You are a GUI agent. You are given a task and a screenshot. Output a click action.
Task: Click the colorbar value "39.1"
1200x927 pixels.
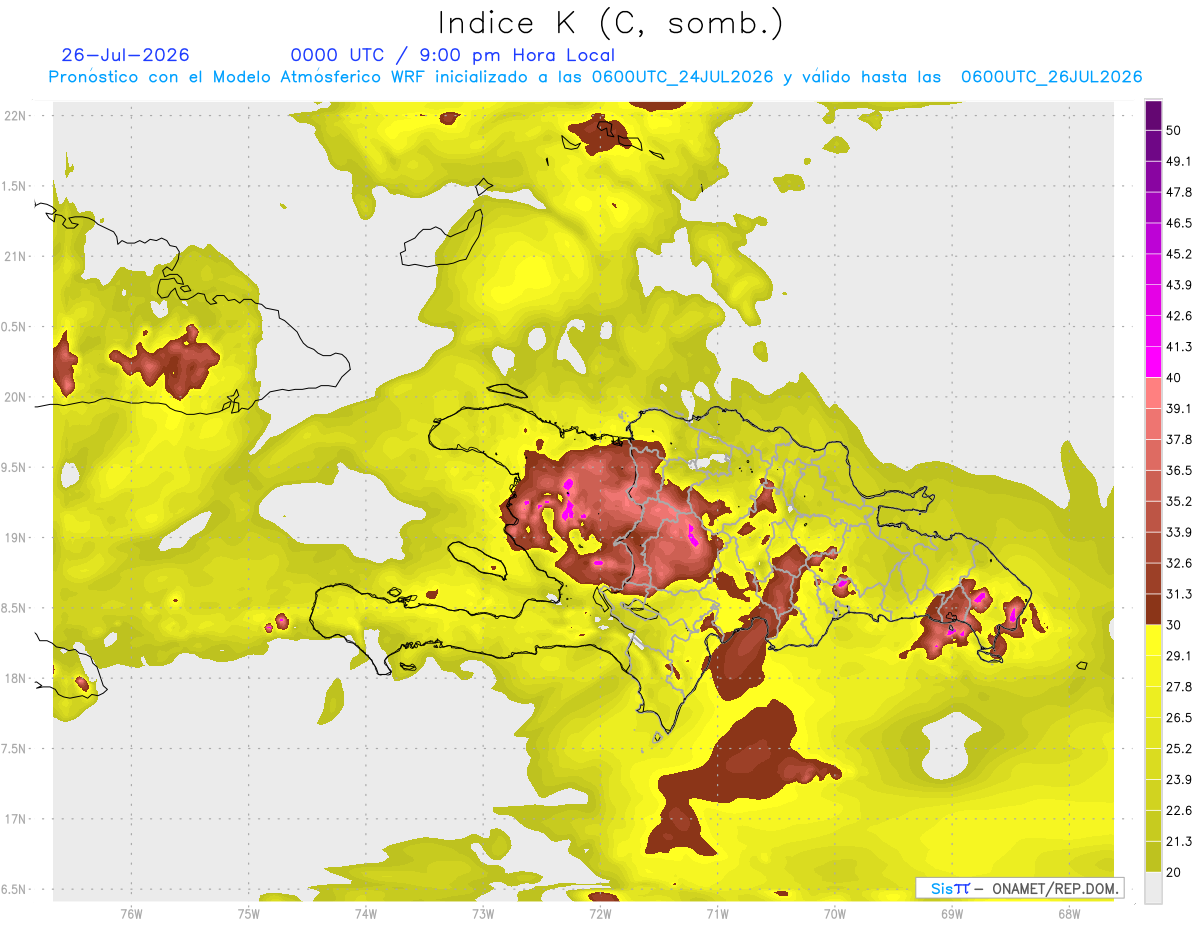point(1179,408)
